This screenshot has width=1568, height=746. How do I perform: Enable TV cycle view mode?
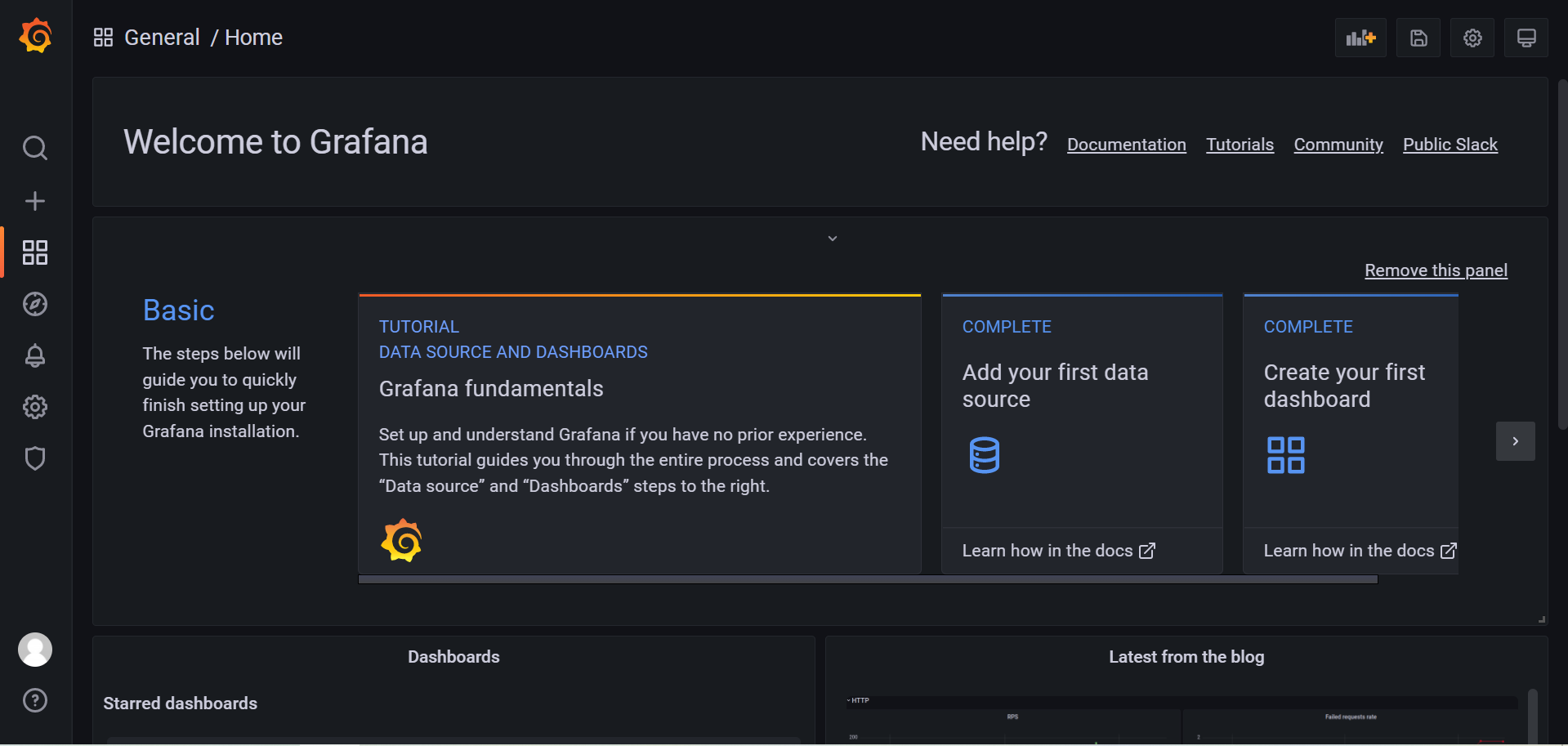(x=1526, y=38)
